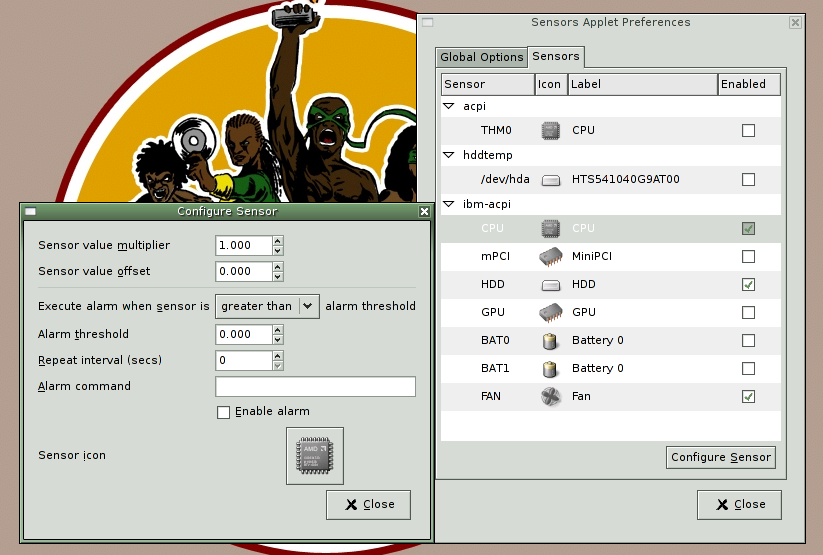Open the 'greater than' alarm condition dropdown
Viewport: 823px width, 555px height.
(x=267, y=306)
